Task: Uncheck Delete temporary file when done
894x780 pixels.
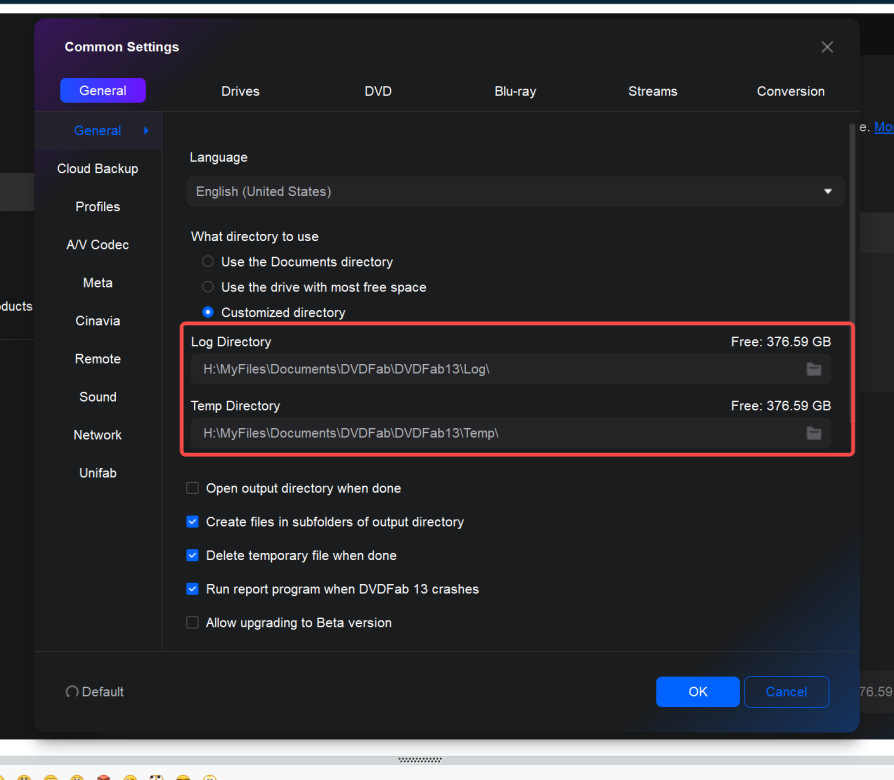Action: coord(193,555)
